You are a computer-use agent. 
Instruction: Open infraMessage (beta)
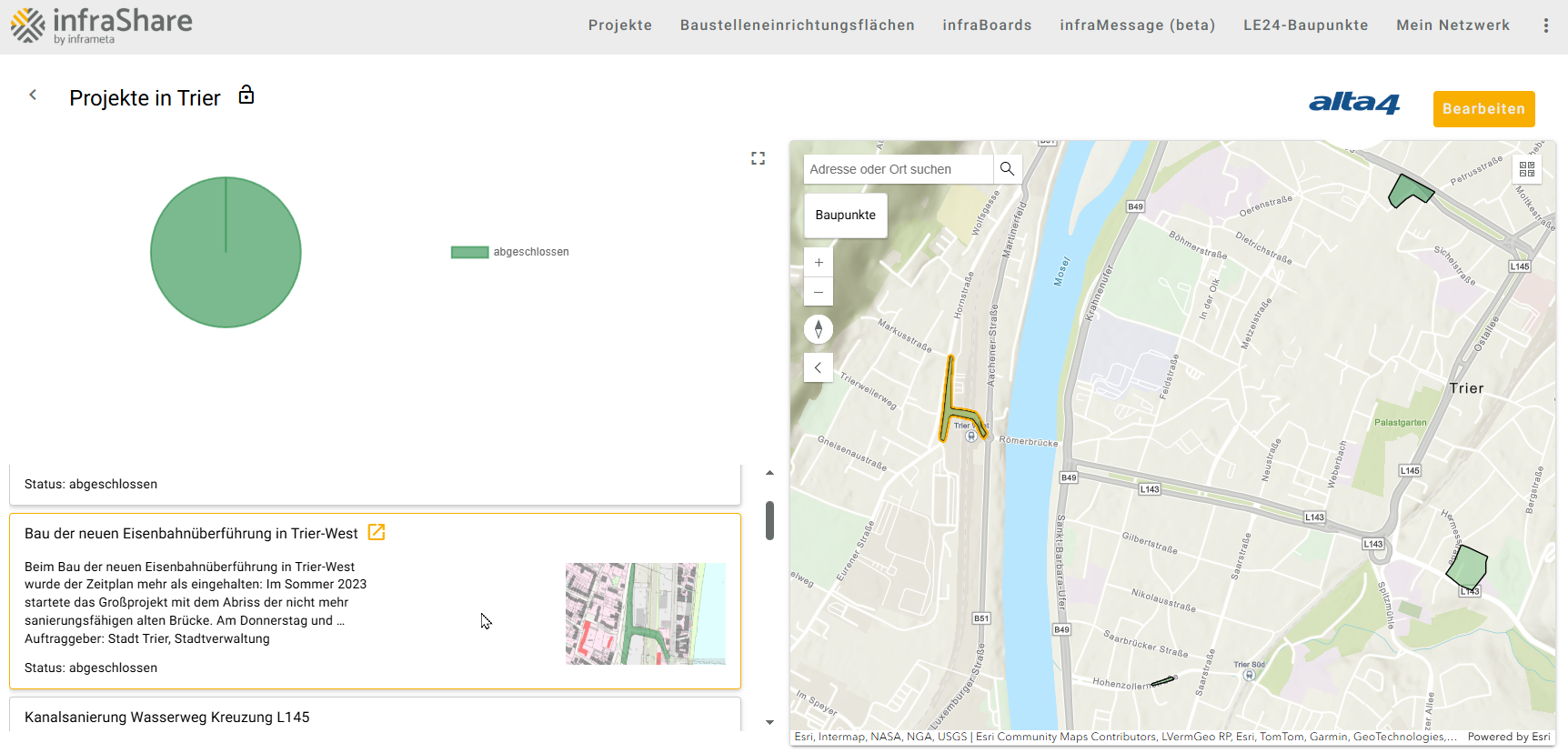pos(1138,25)
